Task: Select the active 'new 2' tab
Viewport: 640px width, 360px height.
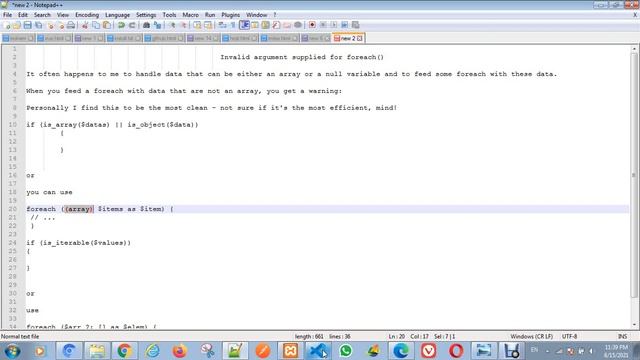Action: point(348,38)
